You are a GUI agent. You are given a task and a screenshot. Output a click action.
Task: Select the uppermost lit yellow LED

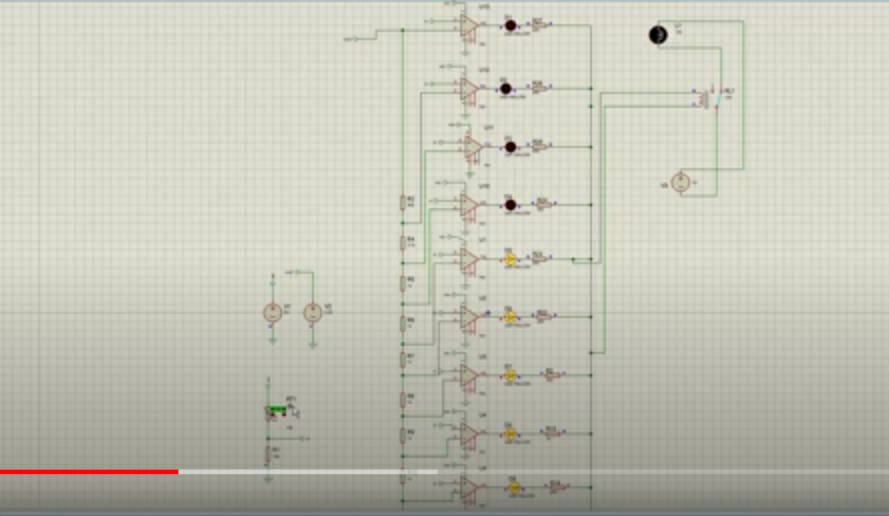[x=510, y=259]
